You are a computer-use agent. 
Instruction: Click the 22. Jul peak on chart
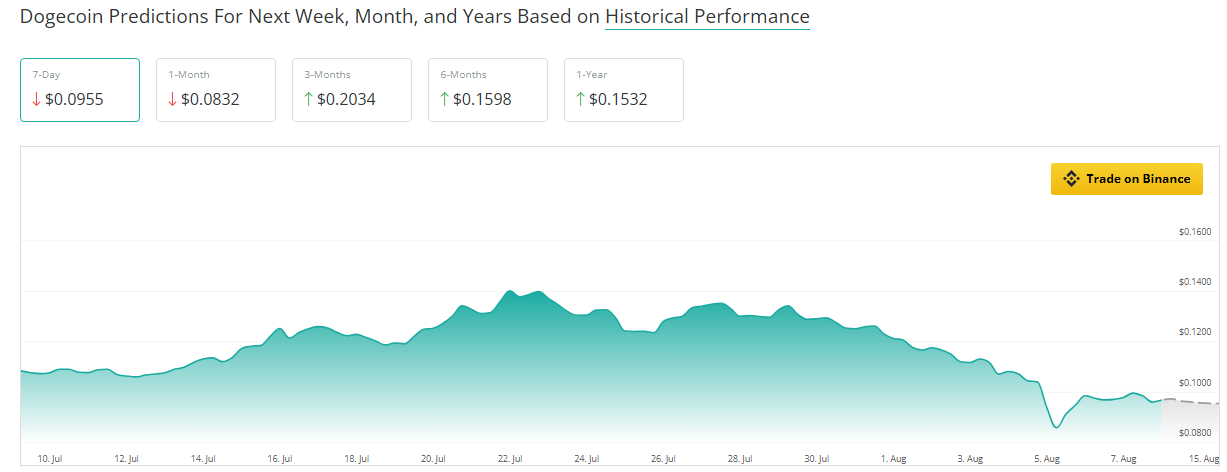(x=510, y=291)
